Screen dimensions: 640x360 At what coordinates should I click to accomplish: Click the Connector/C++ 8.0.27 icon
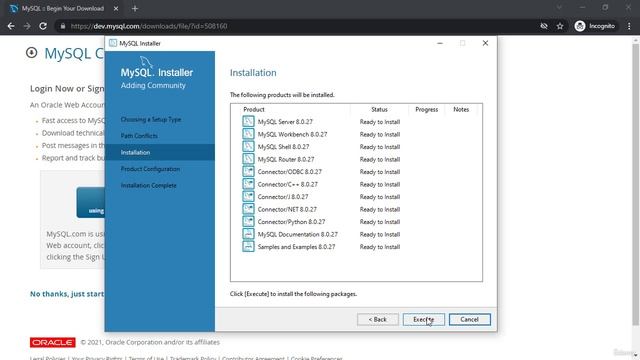point(248,184)
